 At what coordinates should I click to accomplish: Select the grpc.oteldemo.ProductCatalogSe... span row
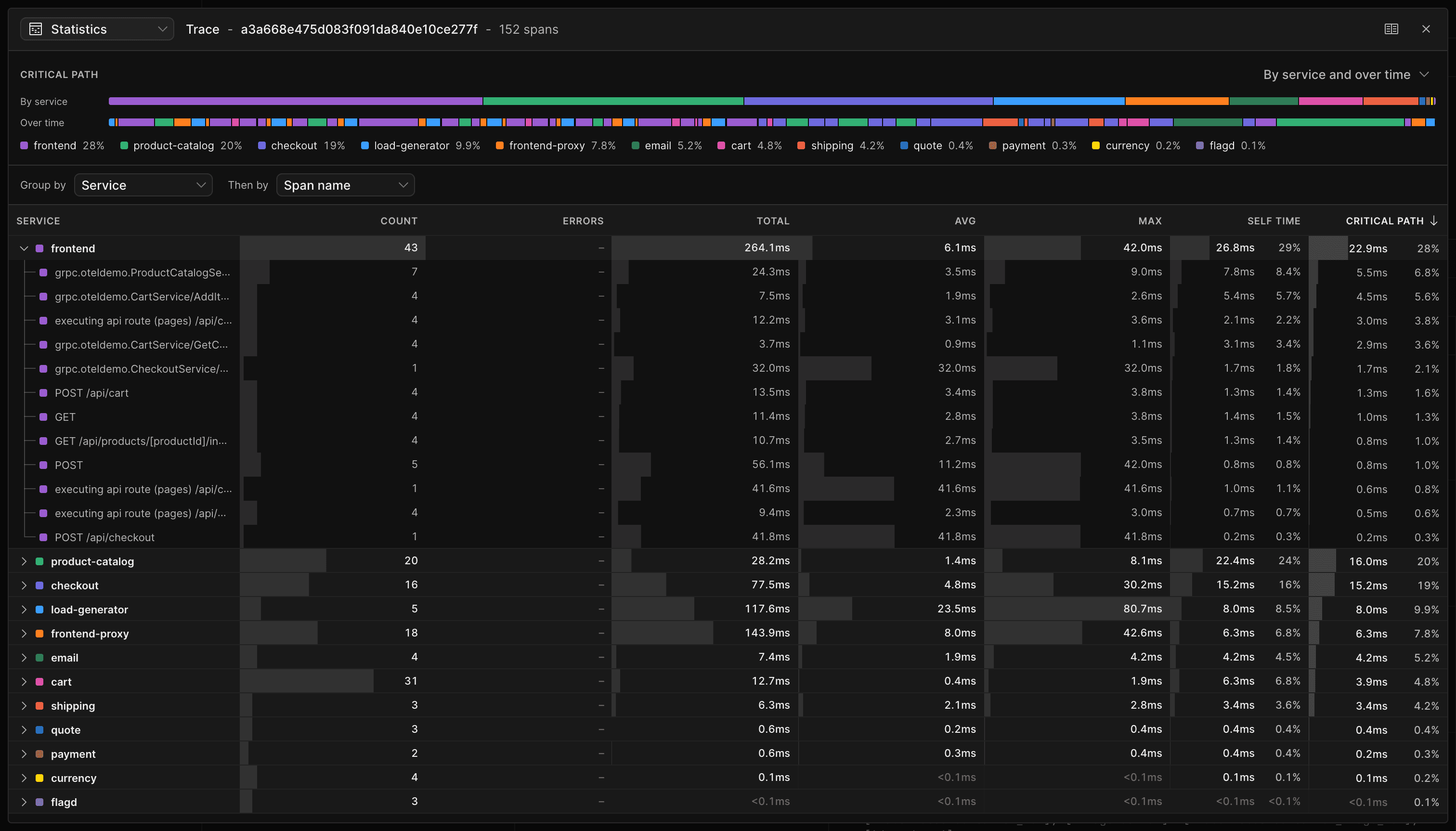(728, 272)
